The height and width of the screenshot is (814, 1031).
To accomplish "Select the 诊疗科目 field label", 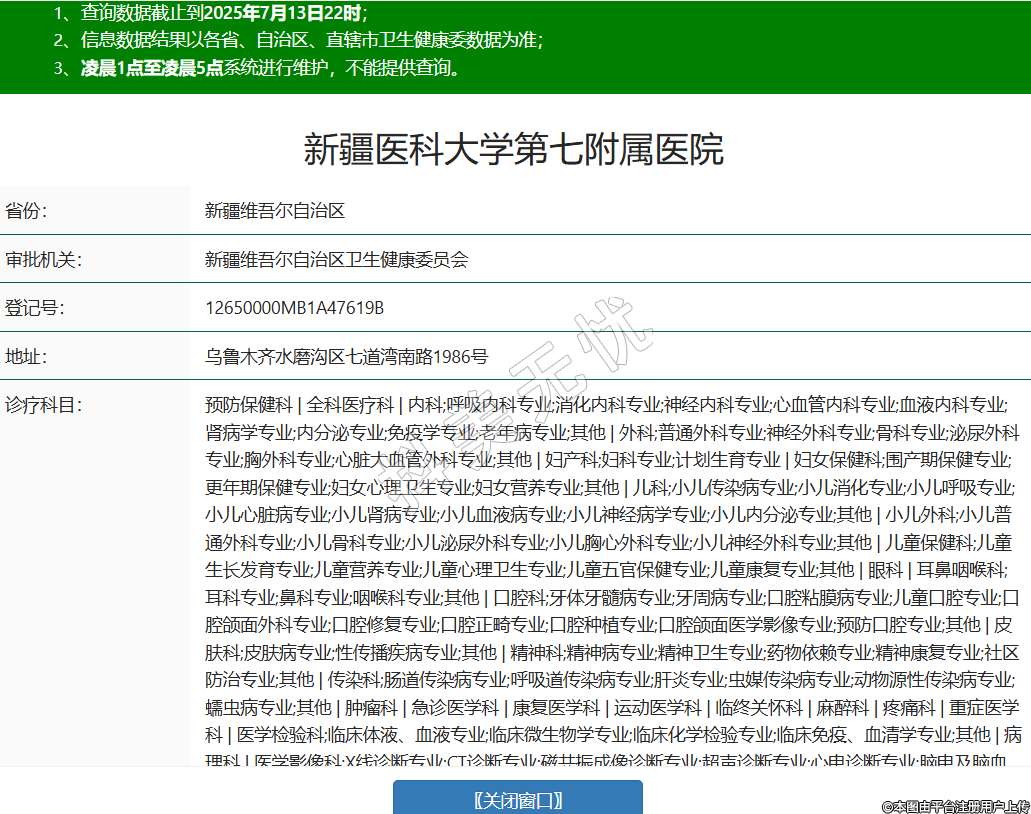I will [43, 405].
